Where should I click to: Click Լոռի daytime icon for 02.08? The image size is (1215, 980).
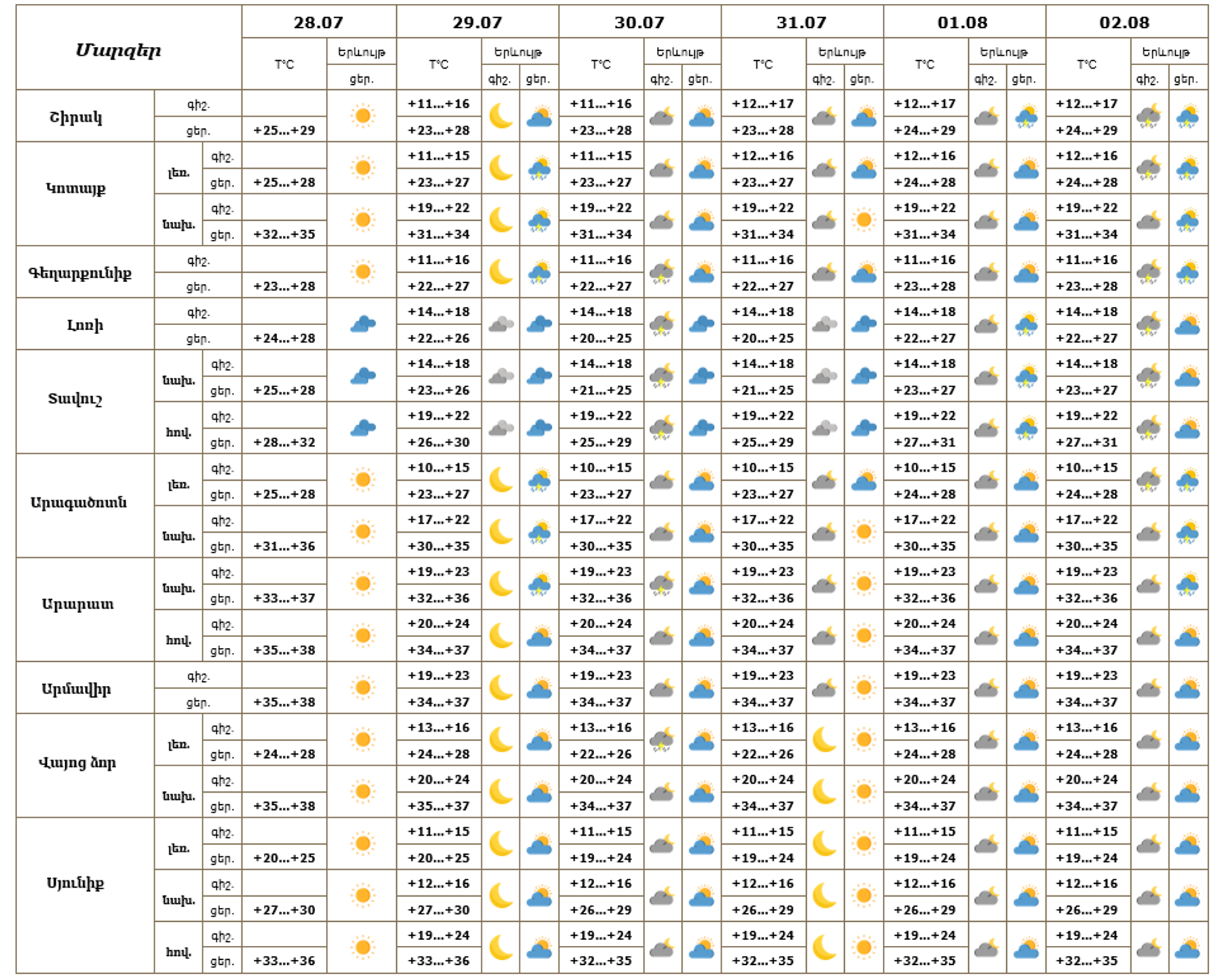tap(1188, 325)
